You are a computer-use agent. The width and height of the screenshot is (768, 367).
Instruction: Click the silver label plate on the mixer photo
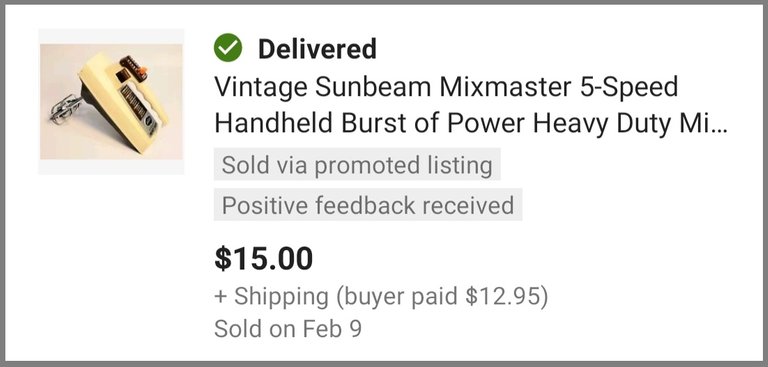tap(140, 111)
